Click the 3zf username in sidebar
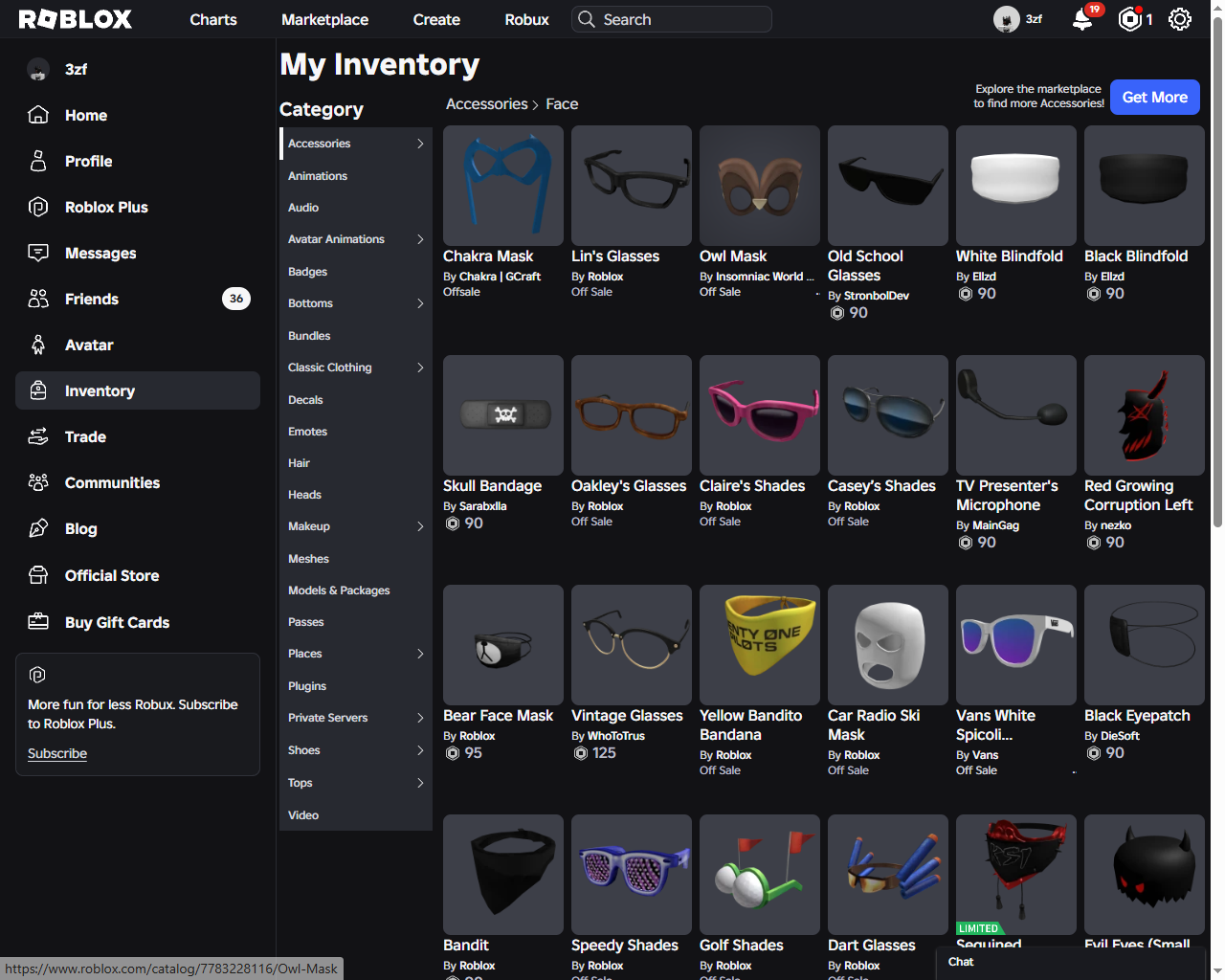 pos(77,69)
